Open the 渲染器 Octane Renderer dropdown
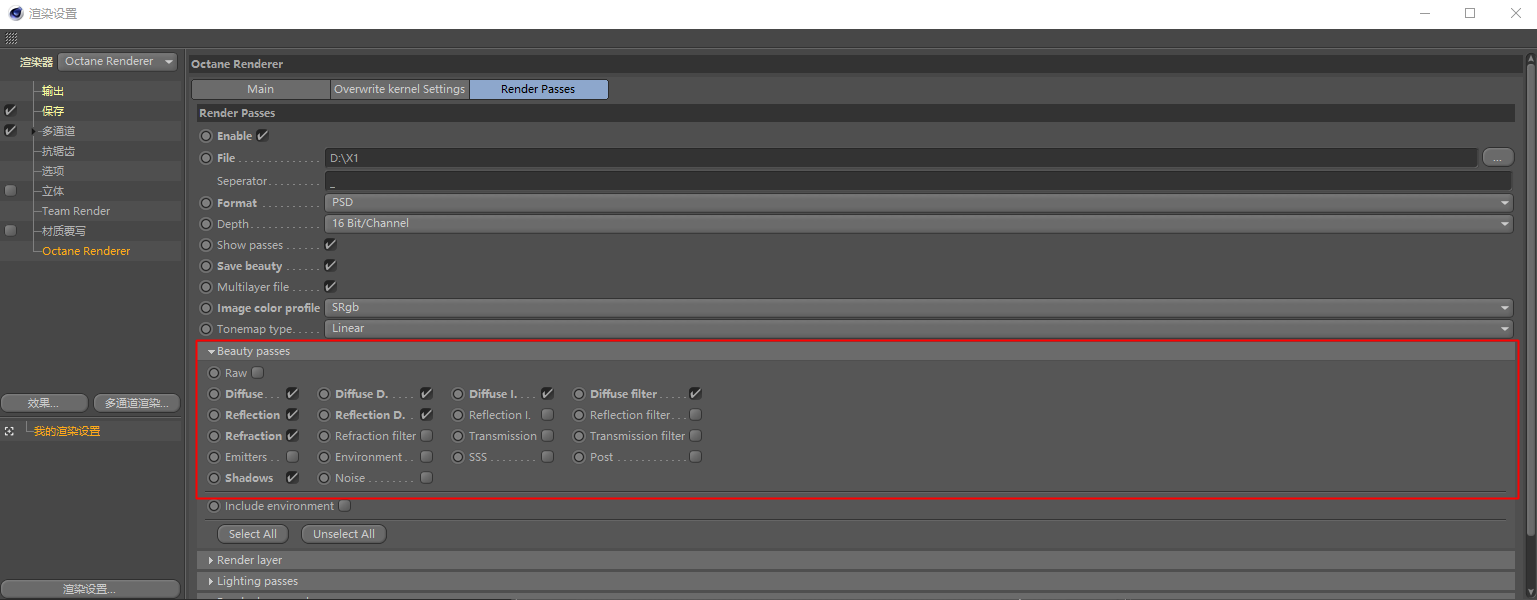Image resolution: width=1537 pixels, height=600 pixels. pos(118,62)
